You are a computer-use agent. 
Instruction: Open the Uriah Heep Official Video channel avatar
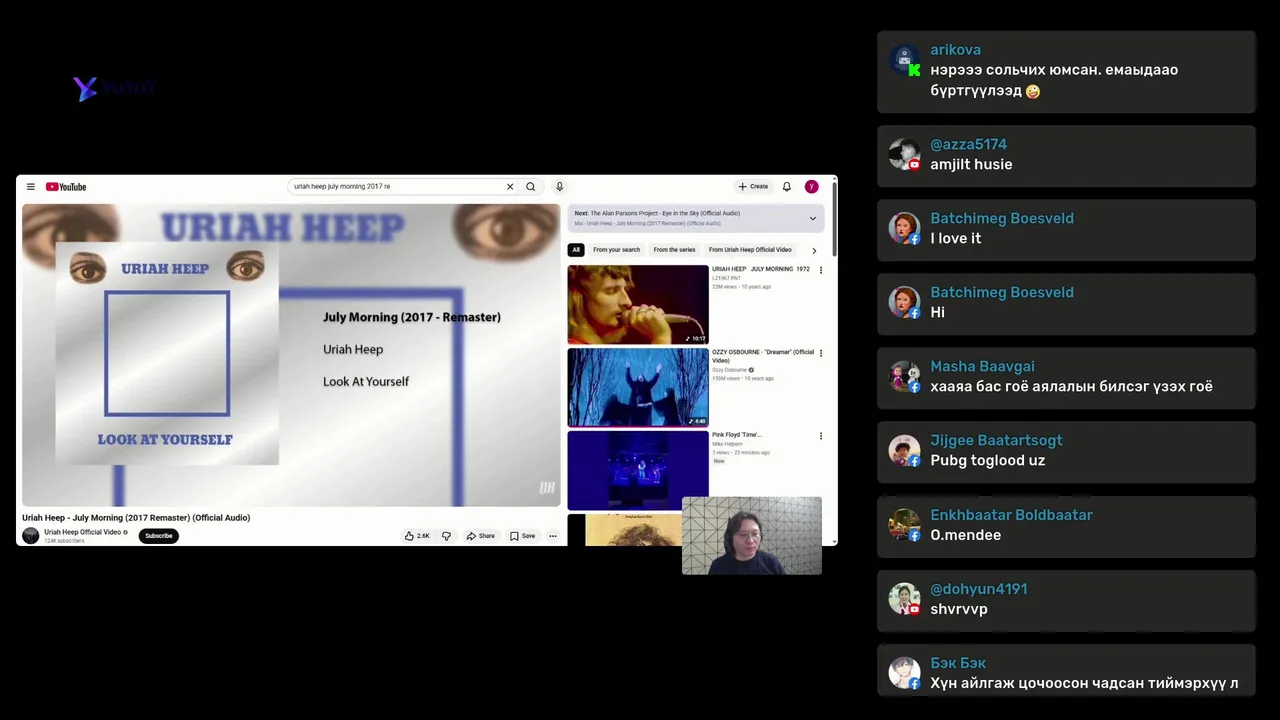point(31,536)
